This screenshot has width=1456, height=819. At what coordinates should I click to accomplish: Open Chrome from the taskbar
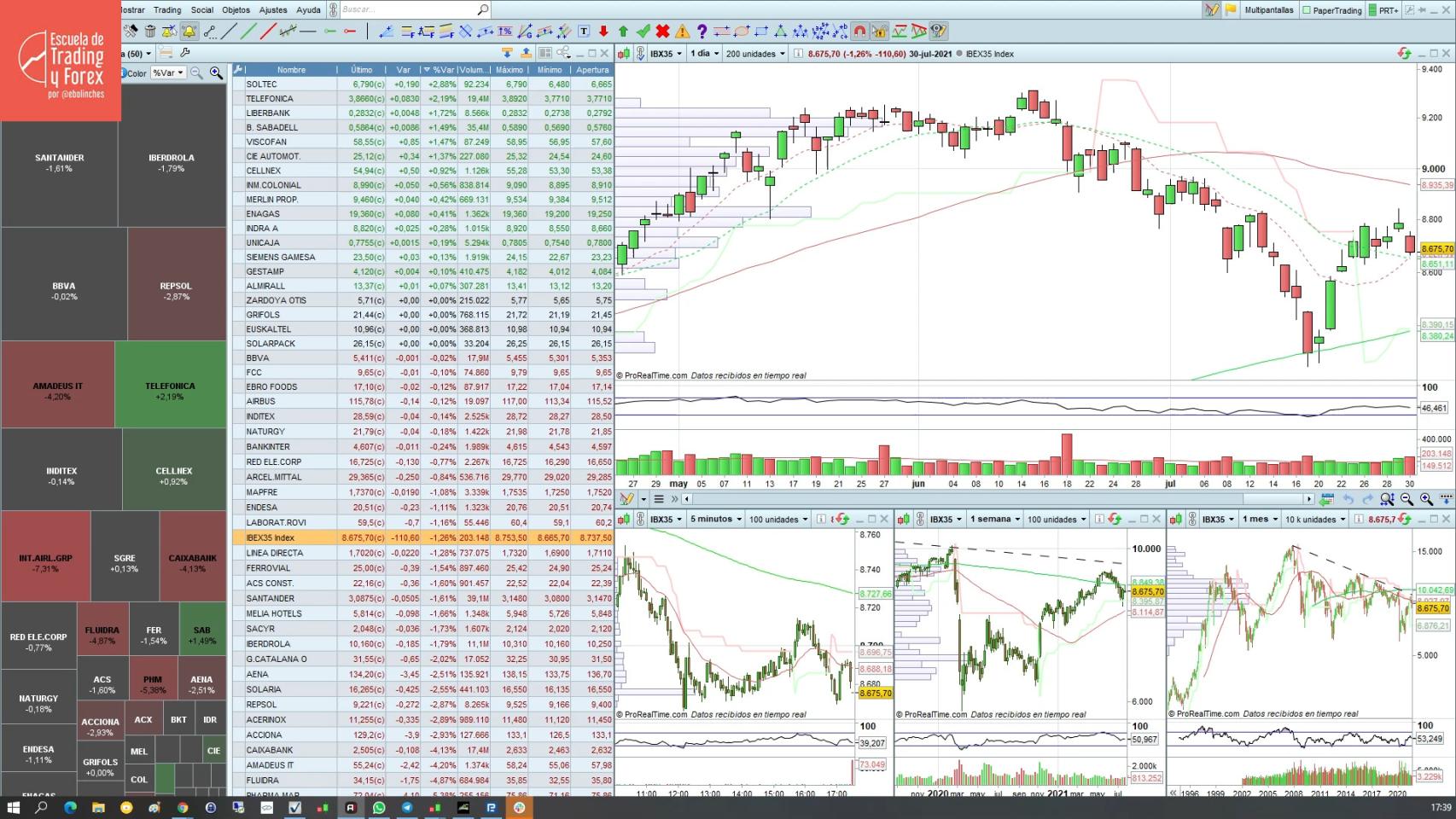(183, 807)
